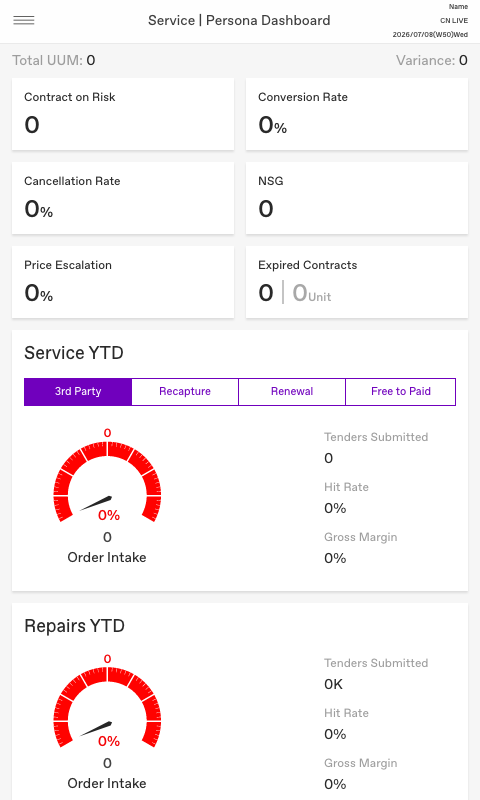The height and width of the screenshot is (800, 480).
Task: Click Order Intake label under Repairs YTD
Action: point(107,783)
